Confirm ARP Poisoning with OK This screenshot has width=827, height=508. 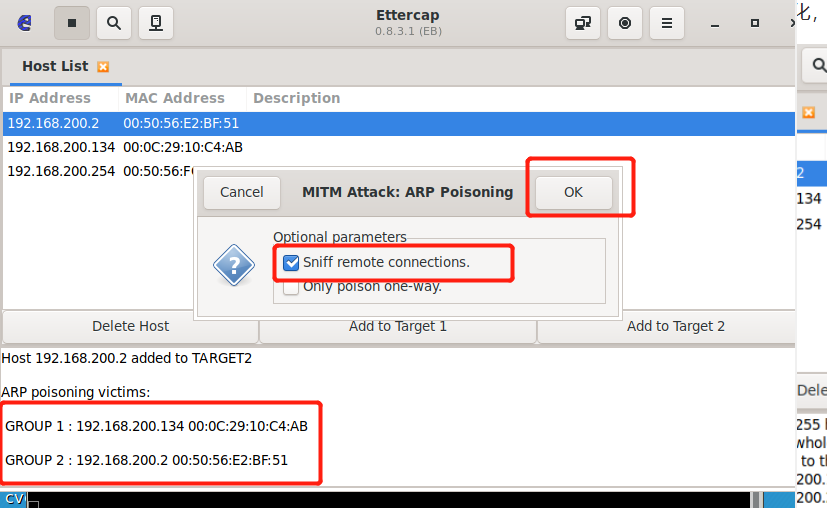tap(573, 192)
